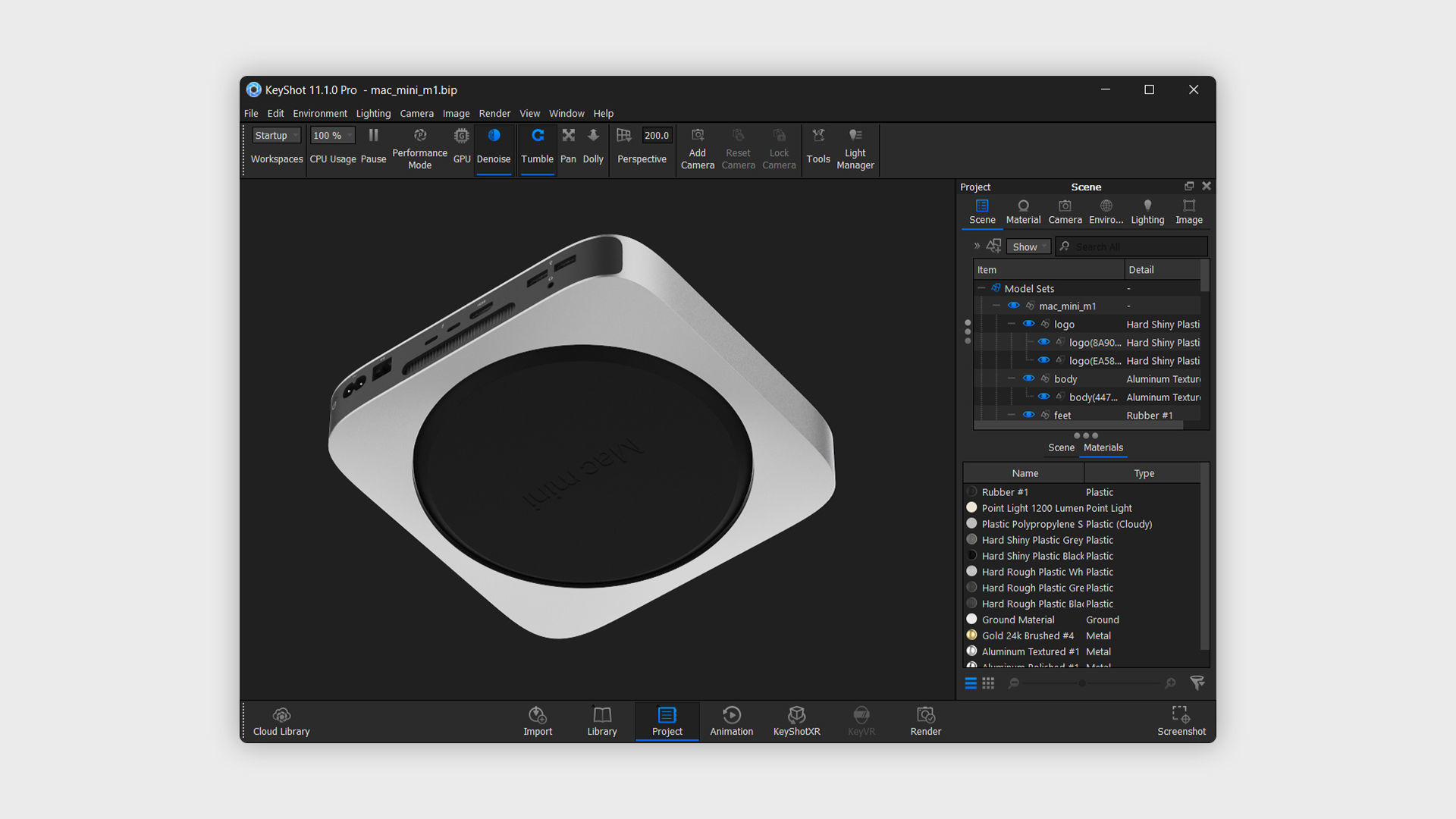The width and height of the screenshot is (1456, 819).
Task: Hide the feet group with eye icon
Action: [x=1028, y=415]
